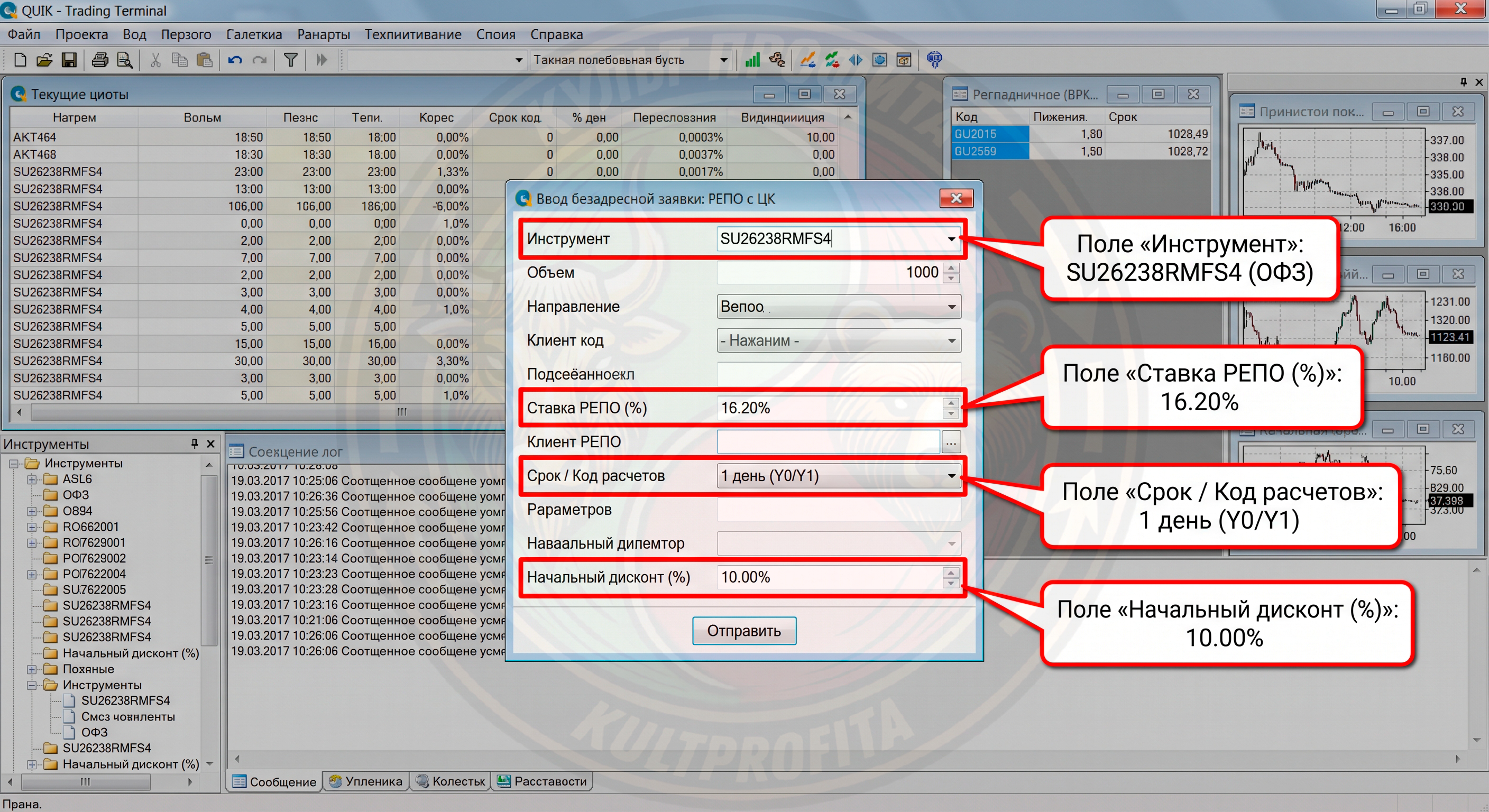This screenshot has height=812, width=1489.
Task: Close the Инструменты side panel
Action: [211, 444]
